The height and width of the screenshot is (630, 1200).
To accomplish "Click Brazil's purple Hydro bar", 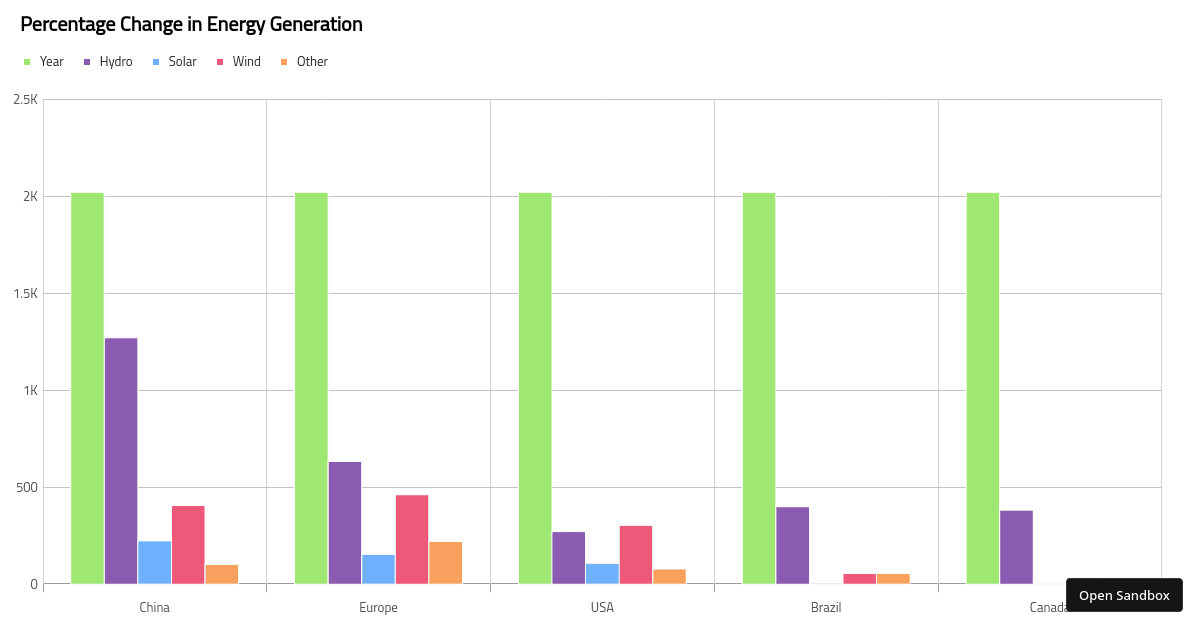I will (793, 545).
